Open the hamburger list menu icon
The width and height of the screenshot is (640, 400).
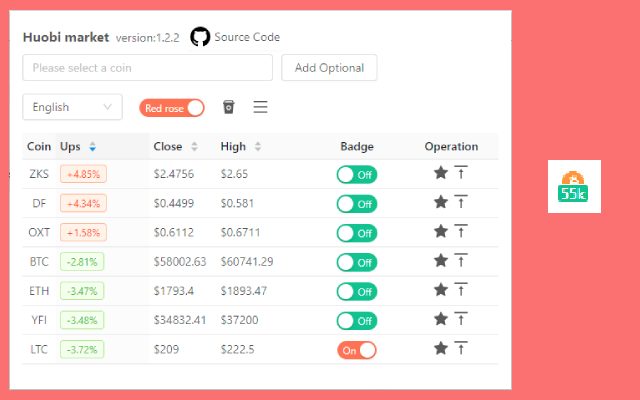260,107
